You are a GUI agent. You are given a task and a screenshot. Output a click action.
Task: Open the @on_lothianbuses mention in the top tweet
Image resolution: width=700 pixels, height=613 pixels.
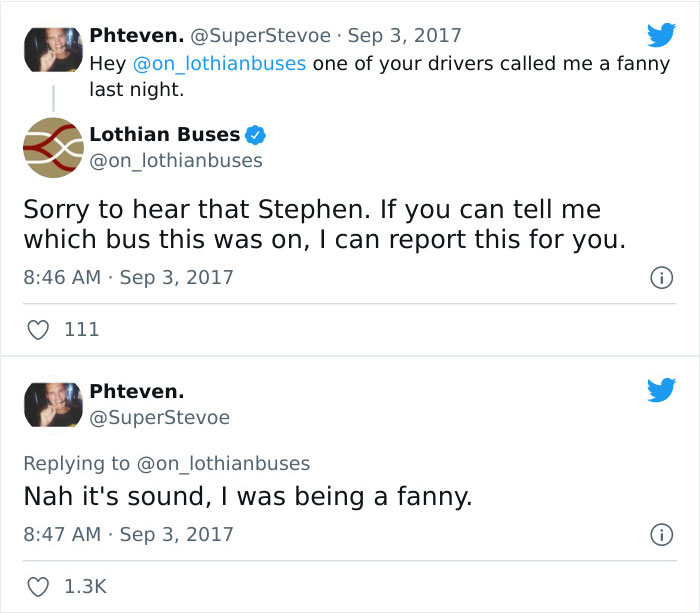[x=219, y=64]
